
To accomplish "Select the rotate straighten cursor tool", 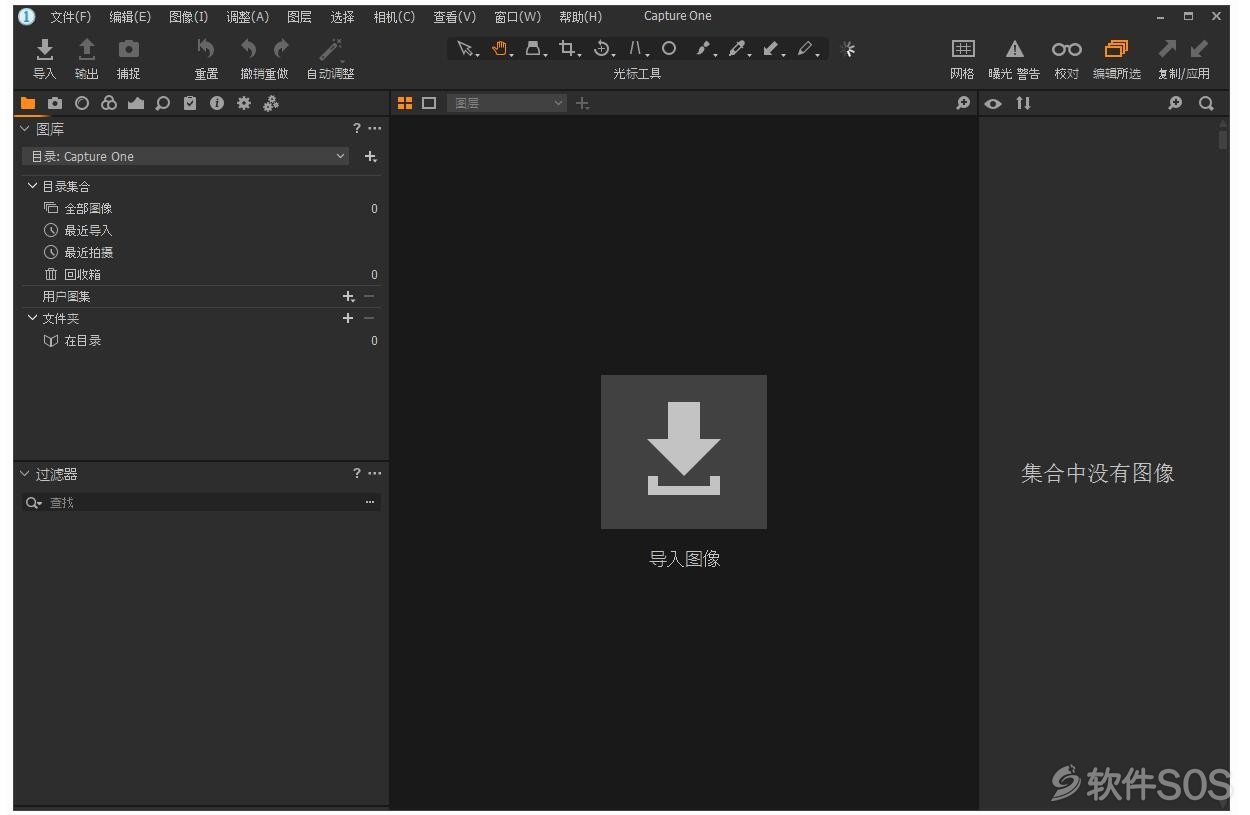I will pyautogui.click(x=602, y=49).
